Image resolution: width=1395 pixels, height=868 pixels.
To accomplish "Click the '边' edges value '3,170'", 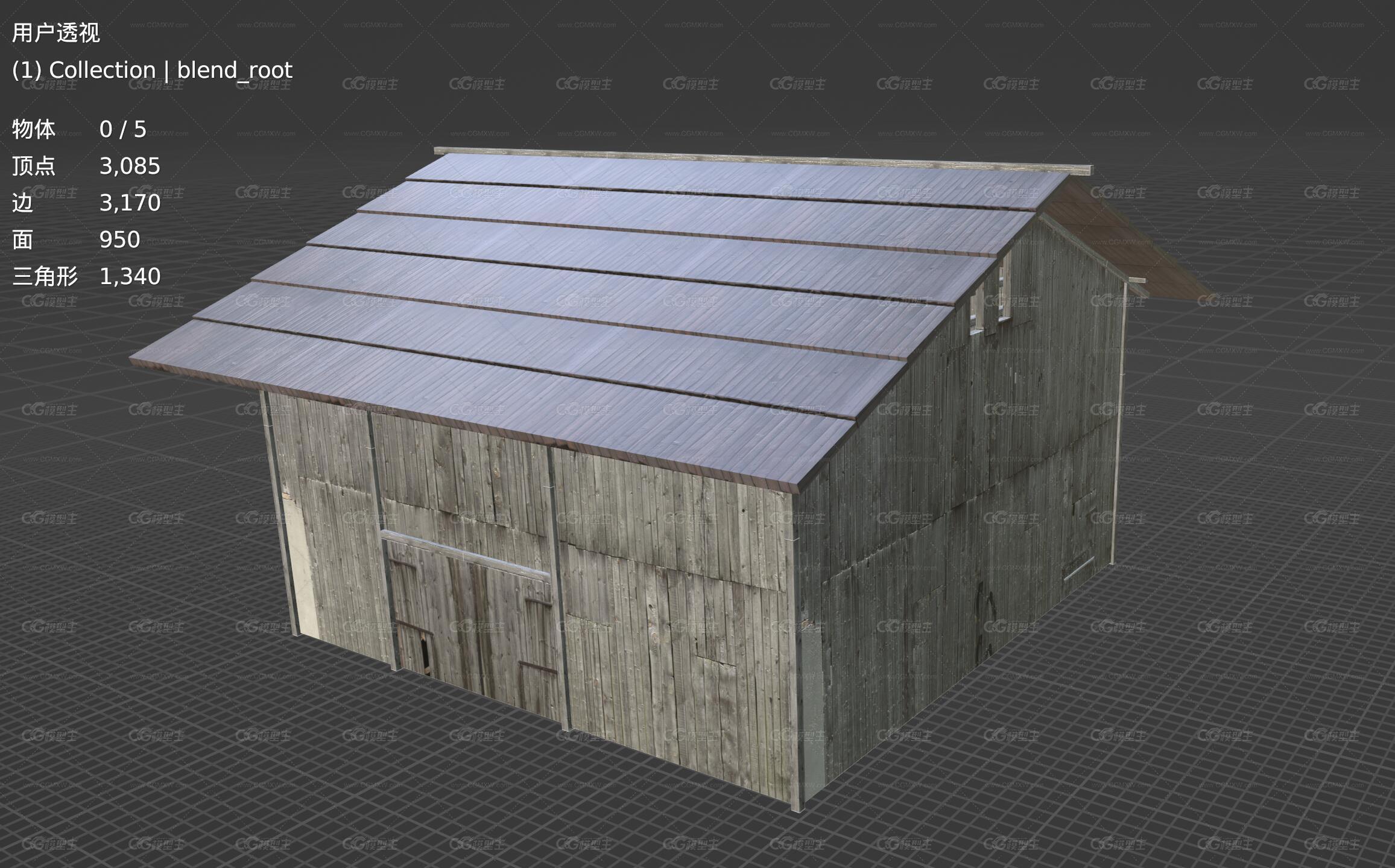I will click(x=130, y=203).
